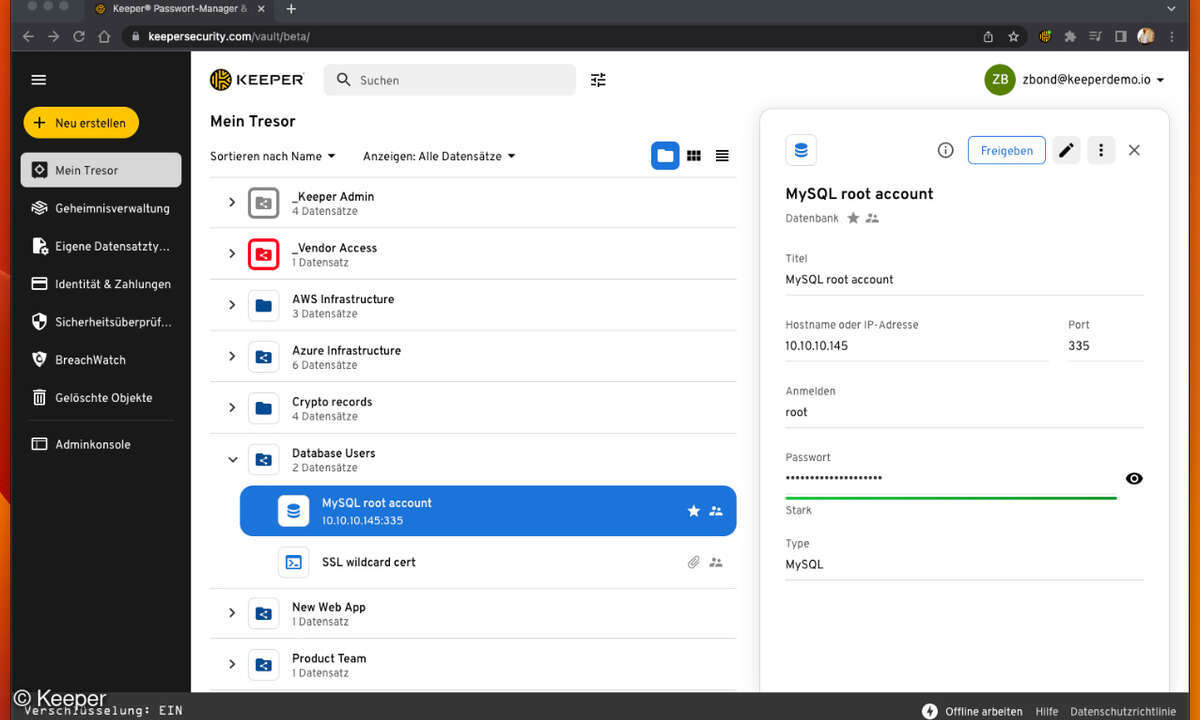Switch to folder view icon

[x=665, y=156]
